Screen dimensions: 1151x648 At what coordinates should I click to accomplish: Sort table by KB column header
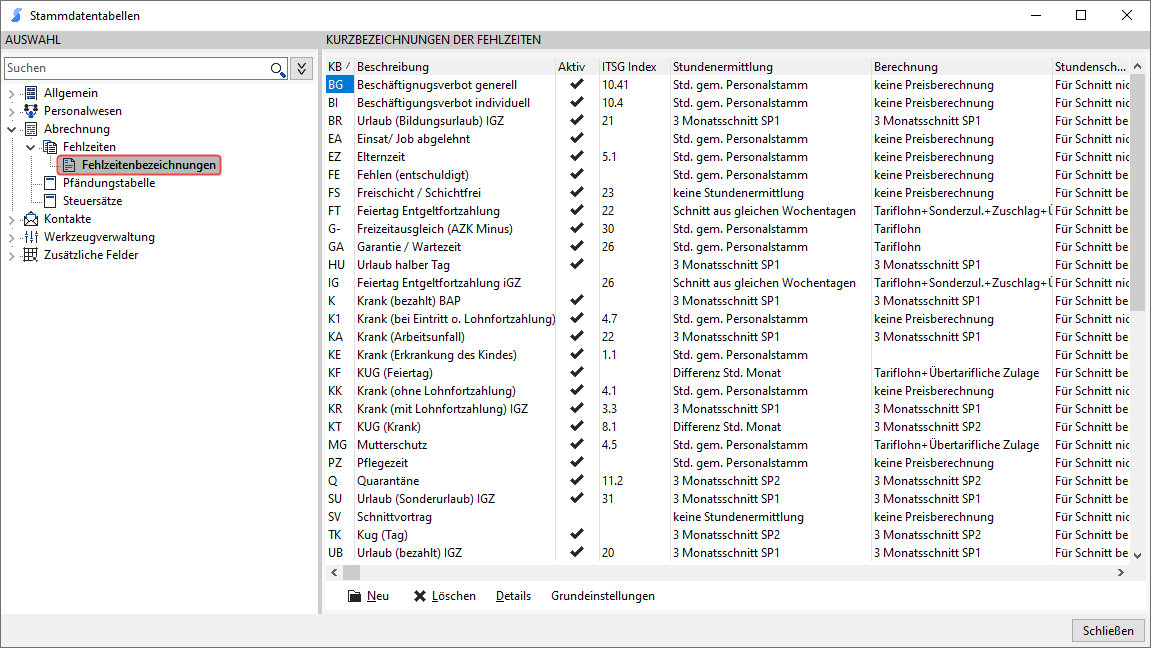[339, 67]
